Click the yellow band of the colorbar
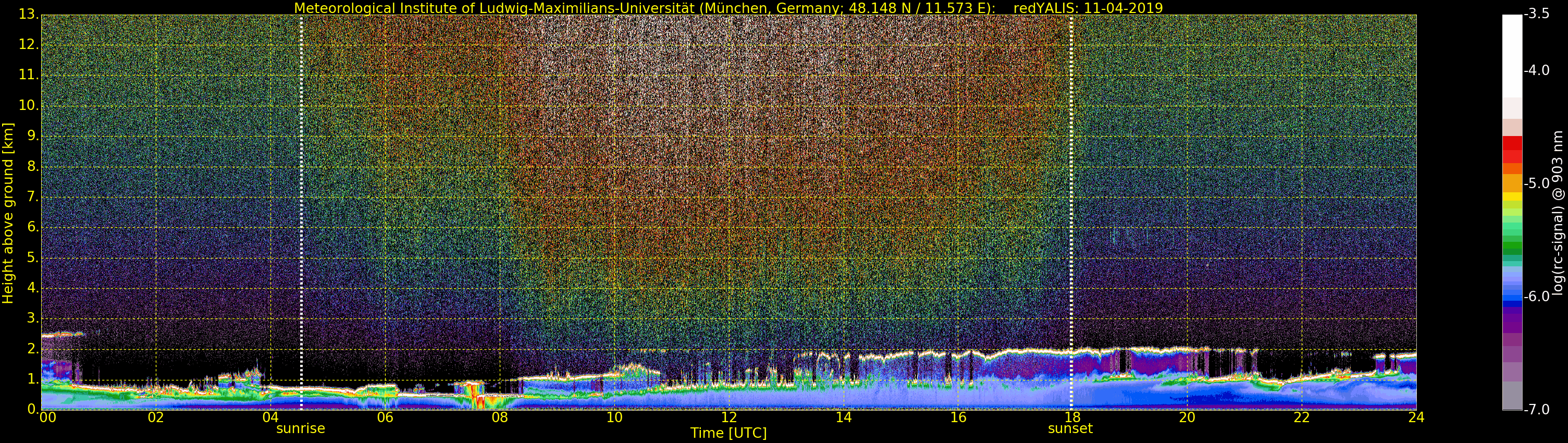Screen dimensions: 1568x443 point(1512,197)
